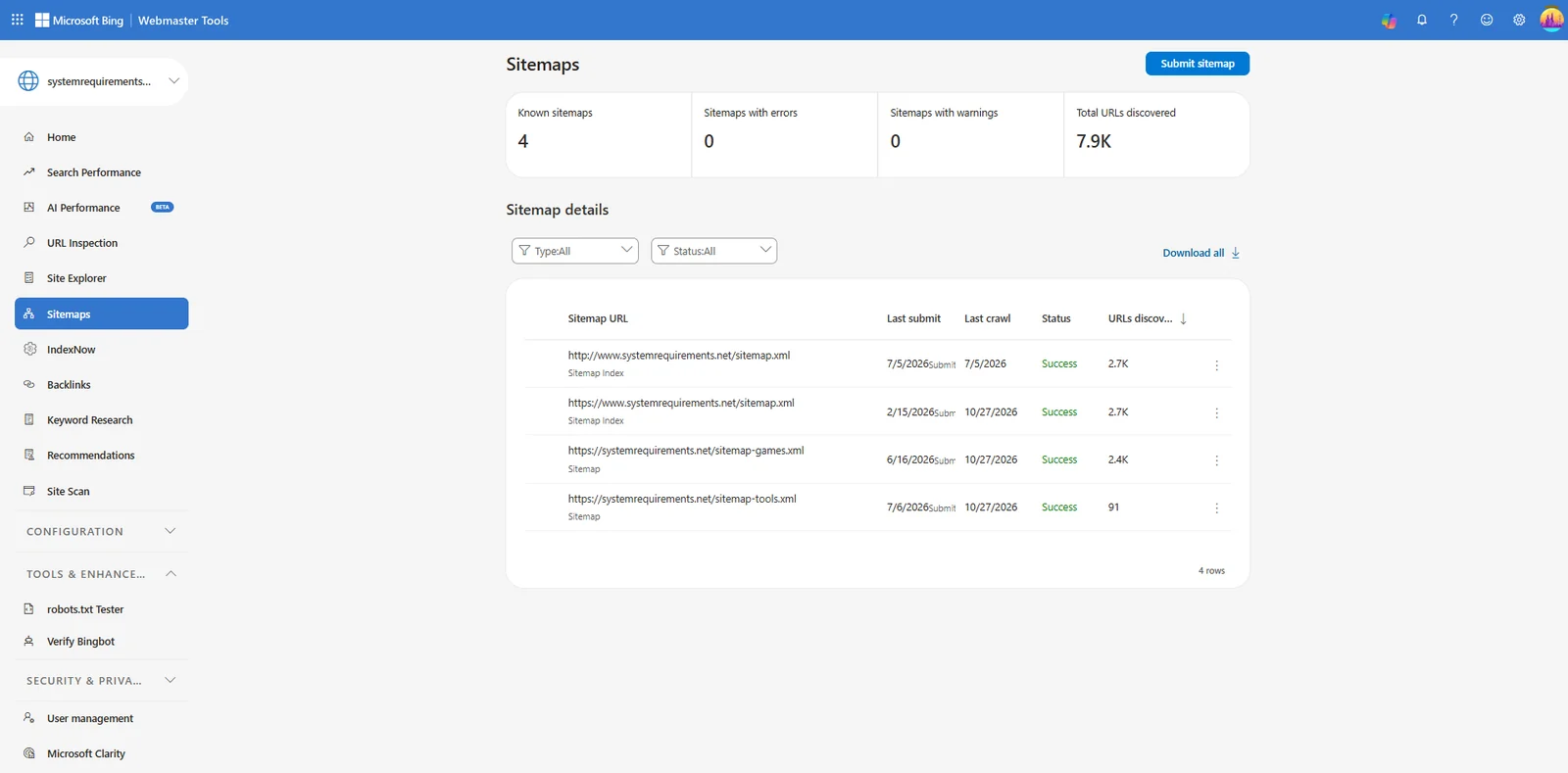
Task: Click the Submit sitemap button
Action: [x=1198, y=64]
